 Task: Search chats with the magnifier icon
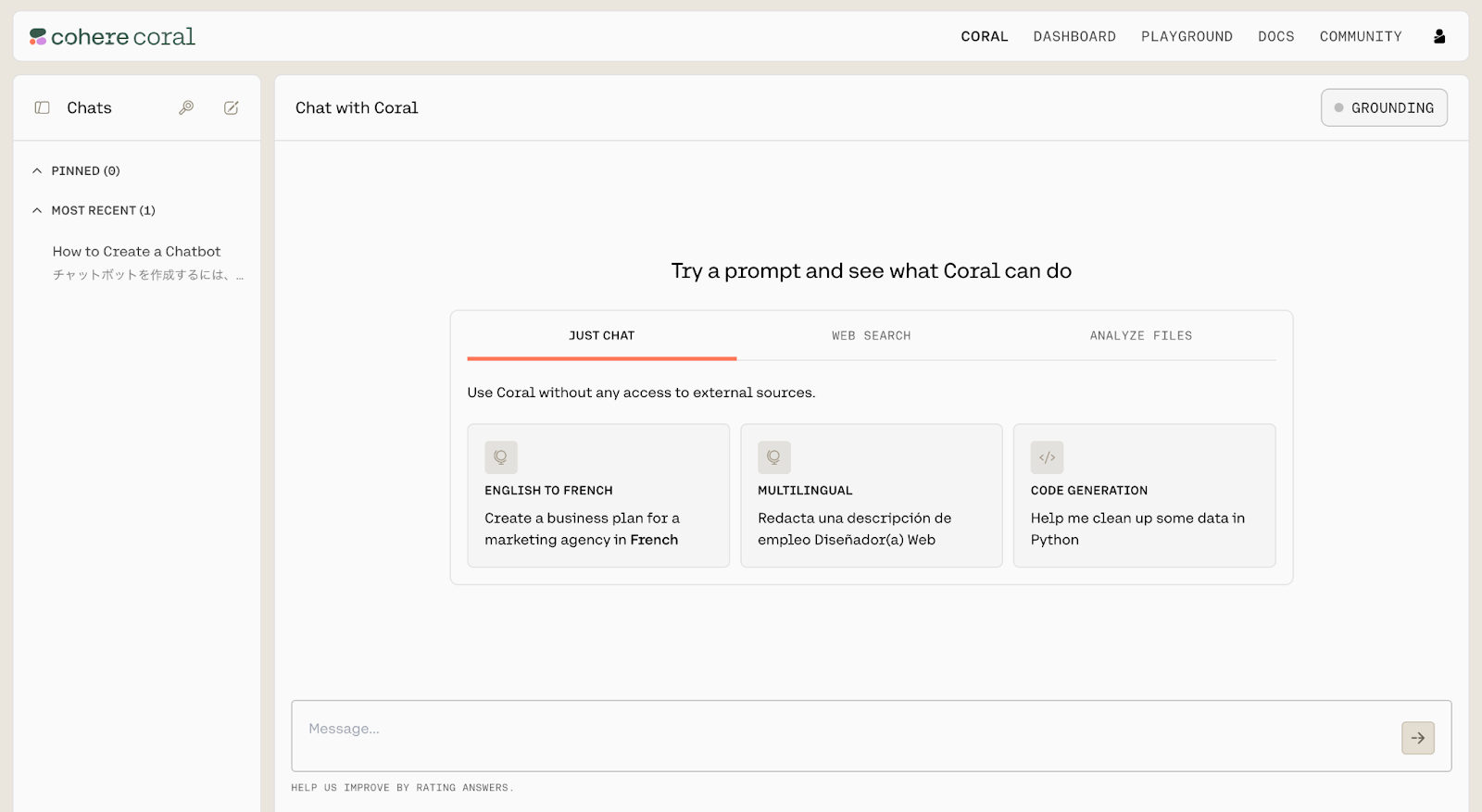[x=186, y=108]
